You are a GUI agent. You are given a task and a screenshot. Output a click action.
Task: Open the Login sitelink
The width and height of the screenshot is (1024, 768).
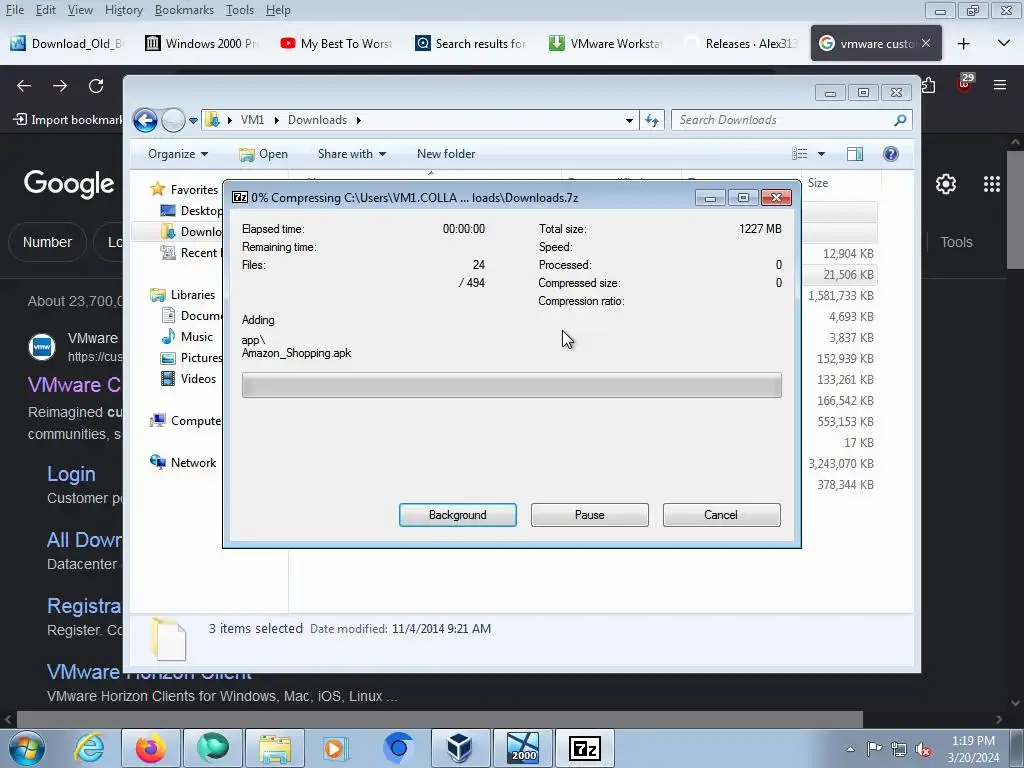click(x=71, y=474)
